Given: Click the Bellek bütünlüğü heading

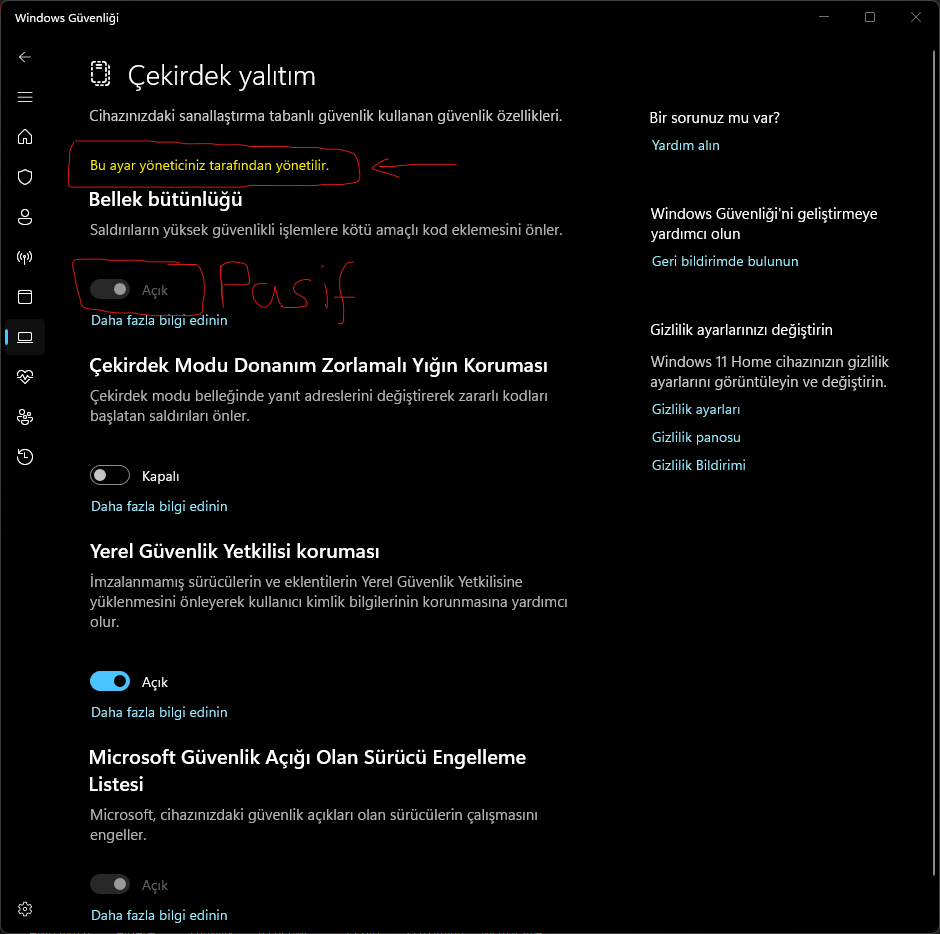Looking at the screenshot, I should tap(165, 200).
